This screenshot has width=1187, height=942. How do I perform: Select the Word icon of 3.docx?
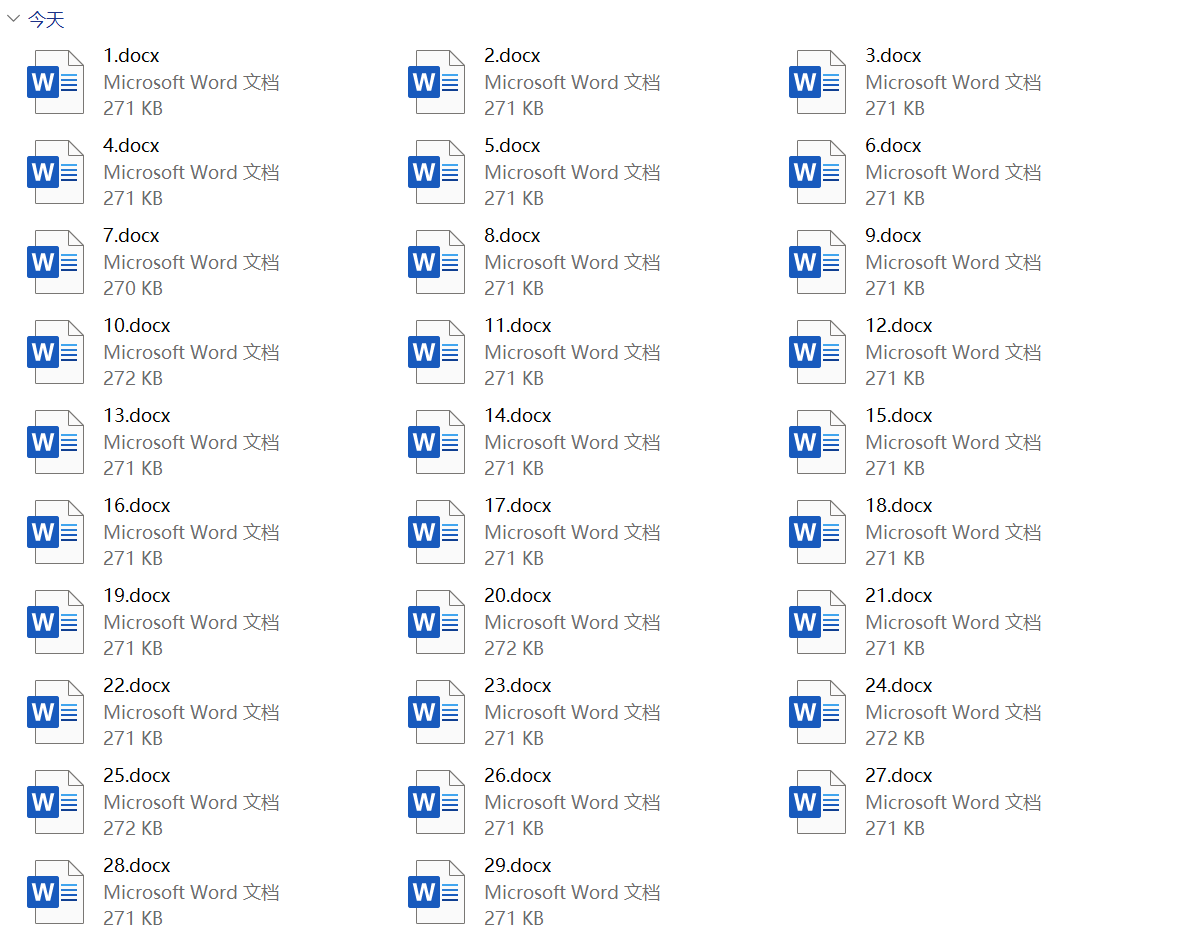click(817, 82)
